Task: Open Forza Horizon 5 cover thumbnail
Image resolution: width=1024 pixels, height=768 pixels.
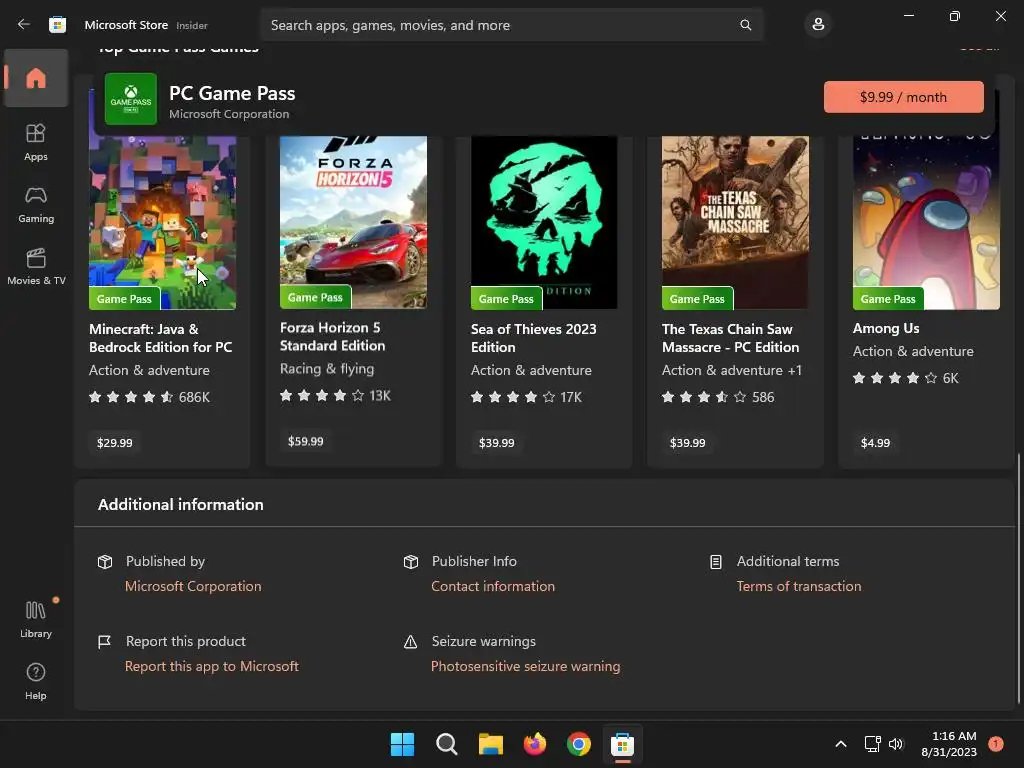Action: 353,222
